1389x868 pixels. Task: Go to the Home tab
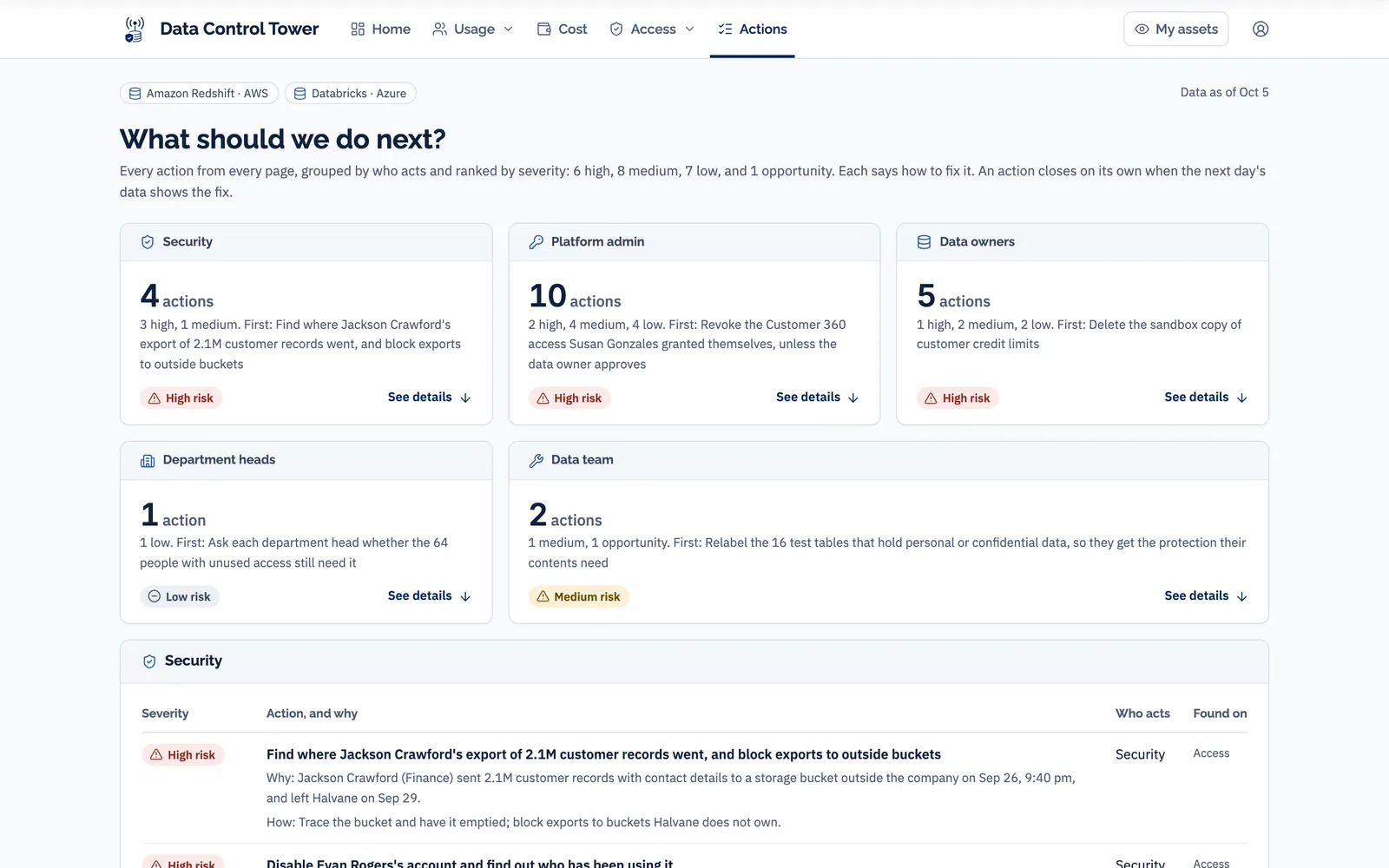tap(381, 29)
